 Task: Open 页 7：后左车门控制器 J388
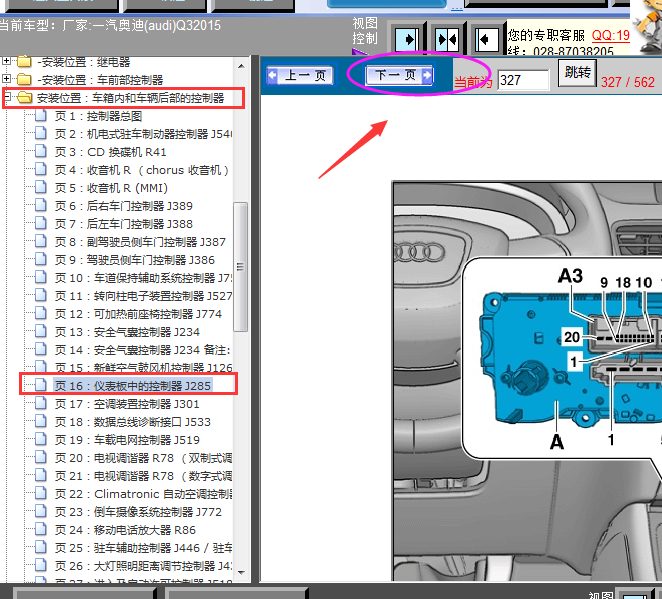coord(123,224)
